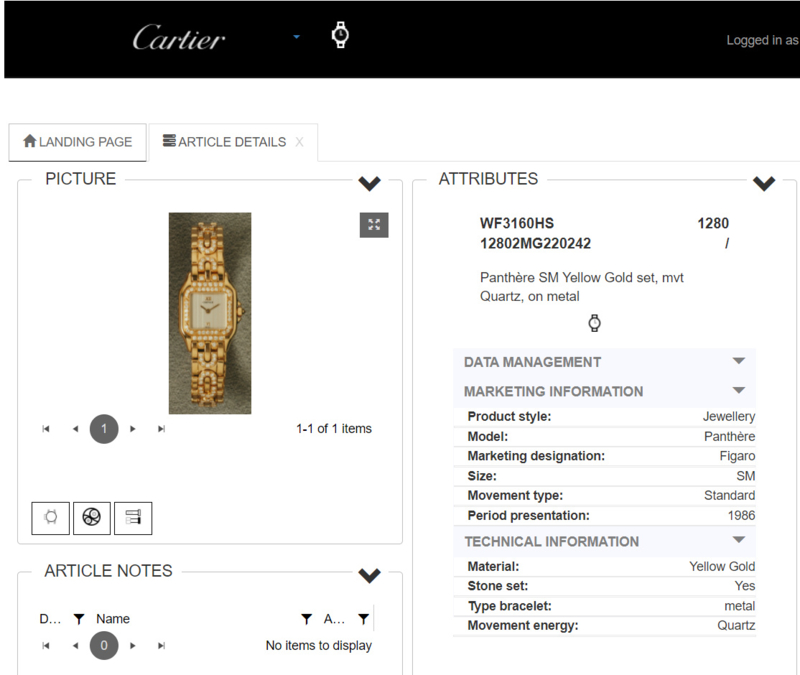Click the small watch icon in Attributes
The width and height of the screenshot is (800, 675).
tap(594, 323)
